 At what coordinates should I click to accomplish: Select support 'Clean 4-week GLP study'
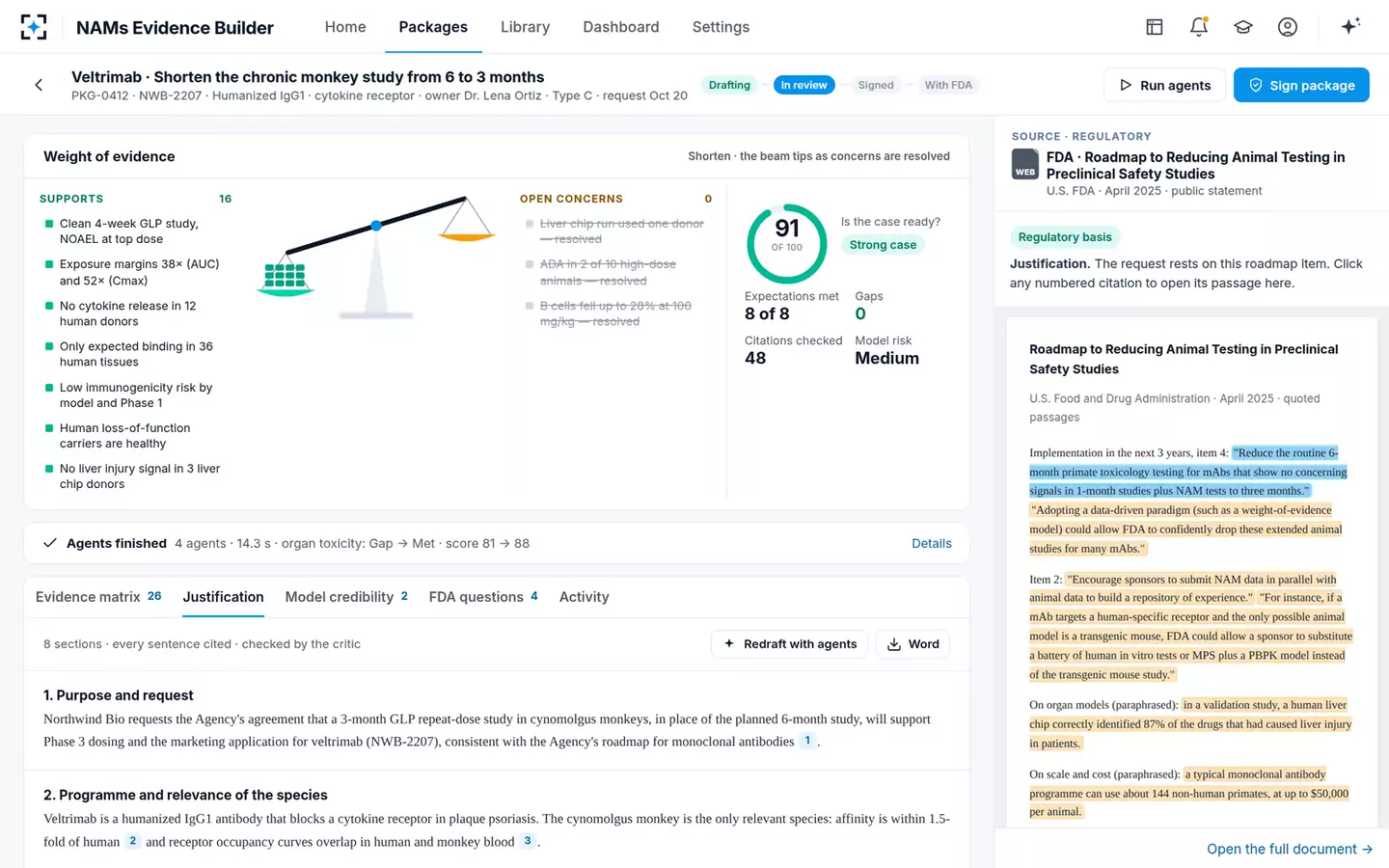129,231
